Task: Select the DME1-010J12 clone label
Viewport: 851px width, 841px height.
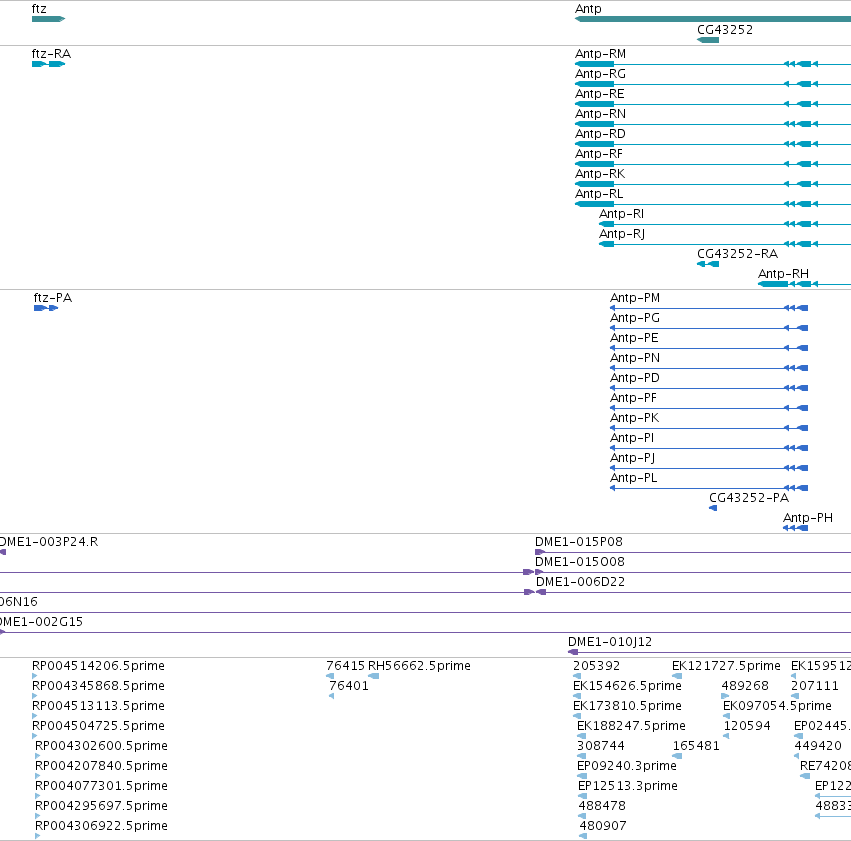Action: pos(610,642)
